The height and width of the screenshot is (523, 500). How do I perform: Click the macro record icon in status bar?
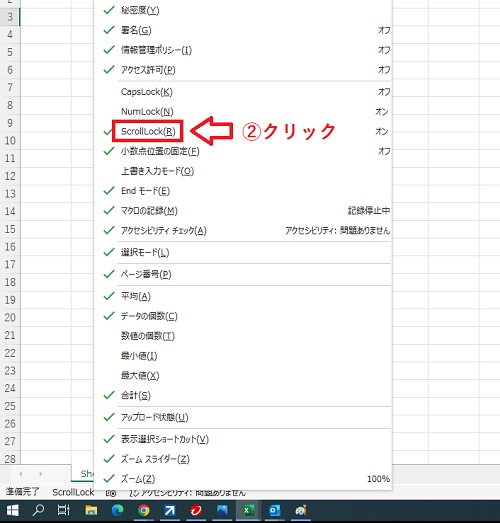click(x=111, y=493)
